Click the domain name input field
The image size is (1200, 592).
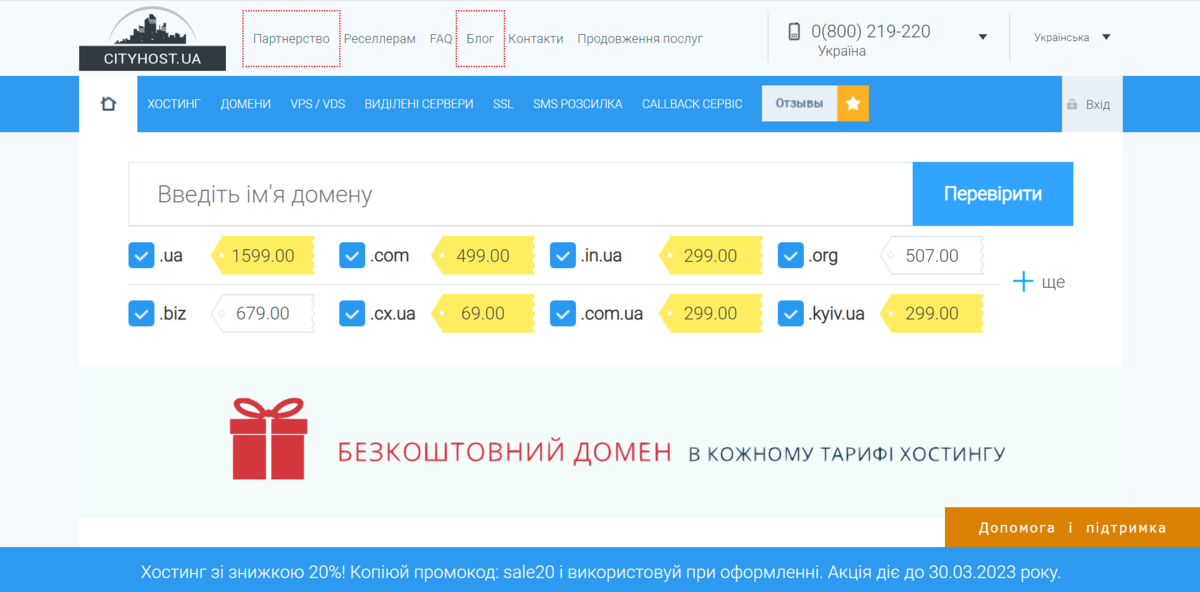[x=520, y=194]
